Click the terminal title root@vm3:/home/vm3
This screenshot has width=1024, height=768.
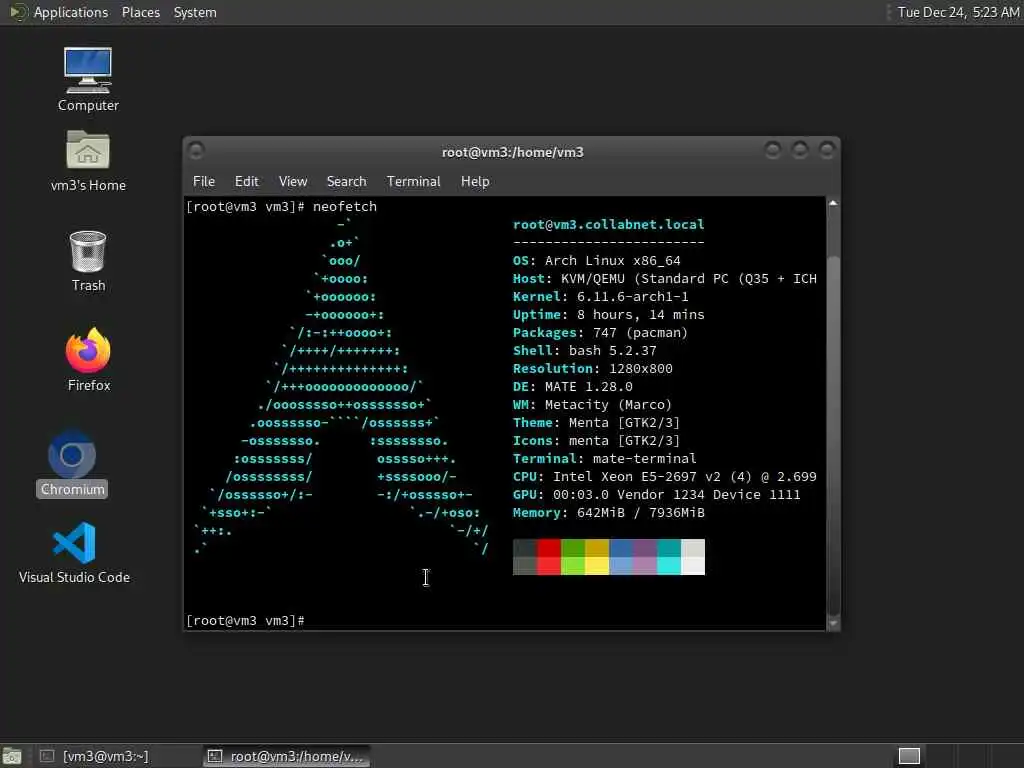[513, 152]
